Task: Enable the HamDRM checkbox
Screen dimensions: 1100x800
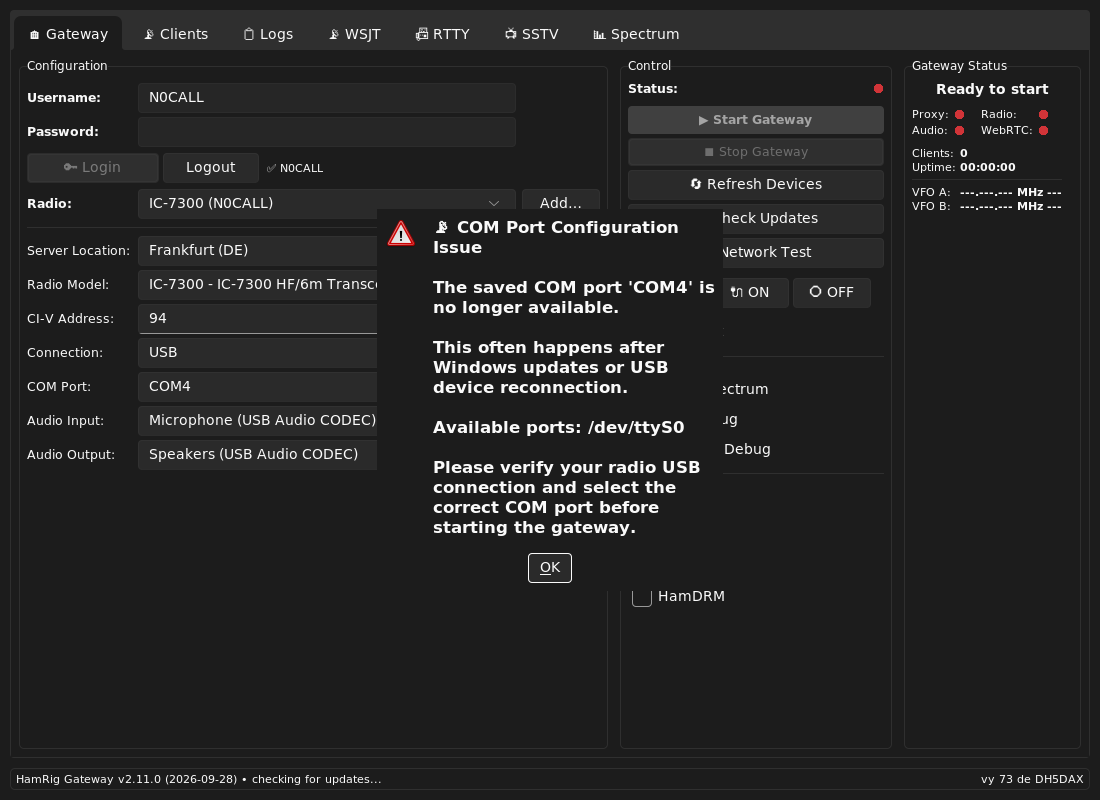Action: 642,596
